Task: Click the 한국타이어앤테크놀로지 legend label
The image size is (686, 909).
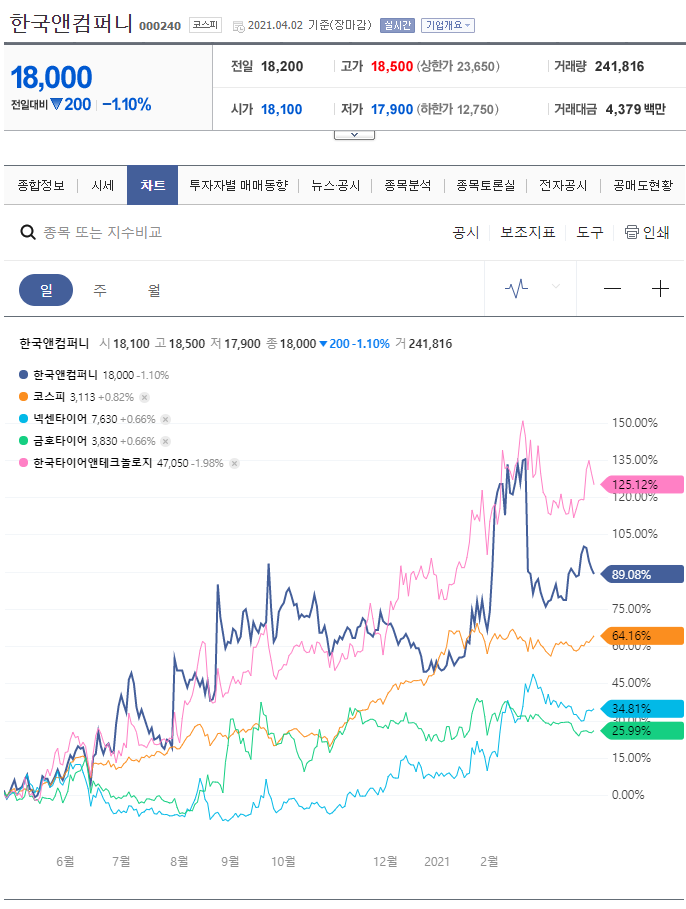Action: point(93,463)
